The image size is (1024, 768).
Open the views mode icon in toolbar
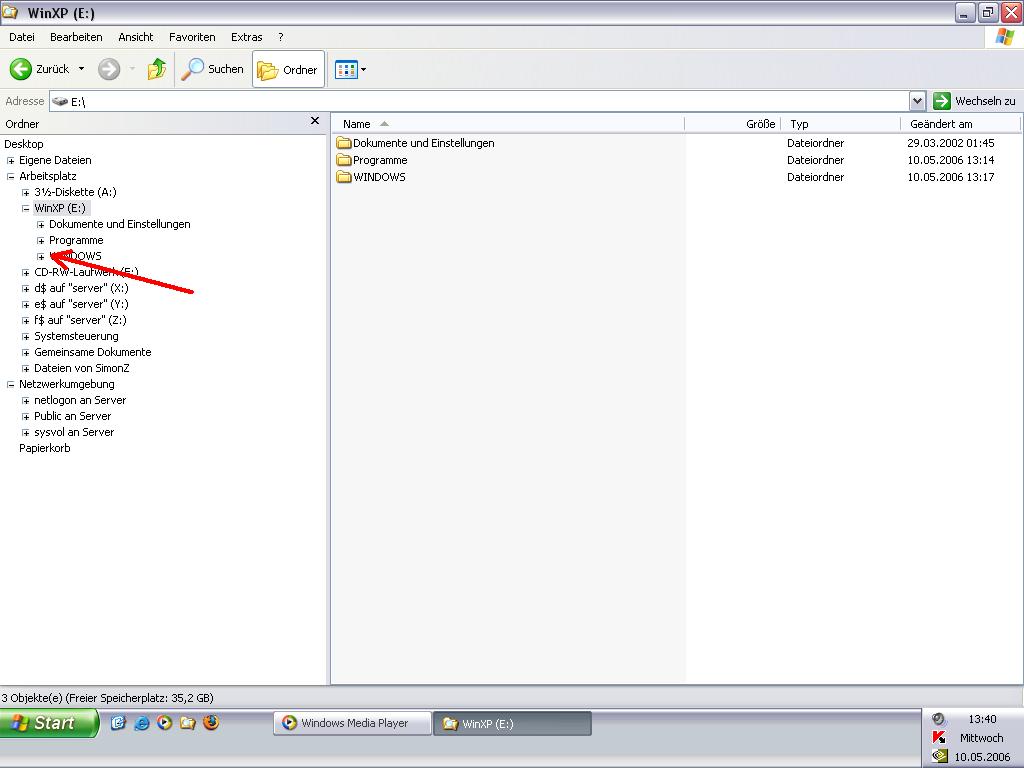pos(345,69)
